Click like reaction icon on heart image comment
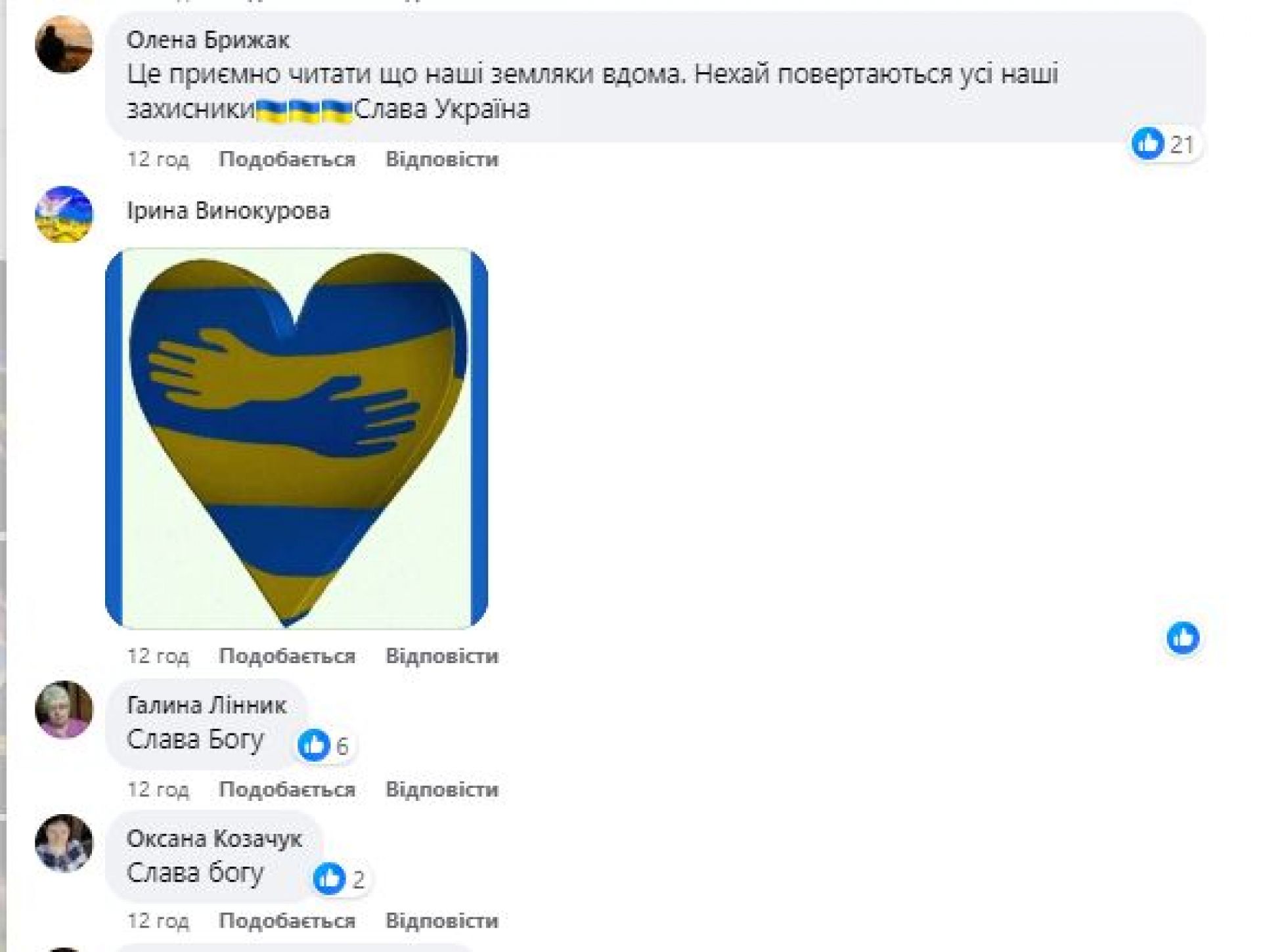 tap(1183, 638)
